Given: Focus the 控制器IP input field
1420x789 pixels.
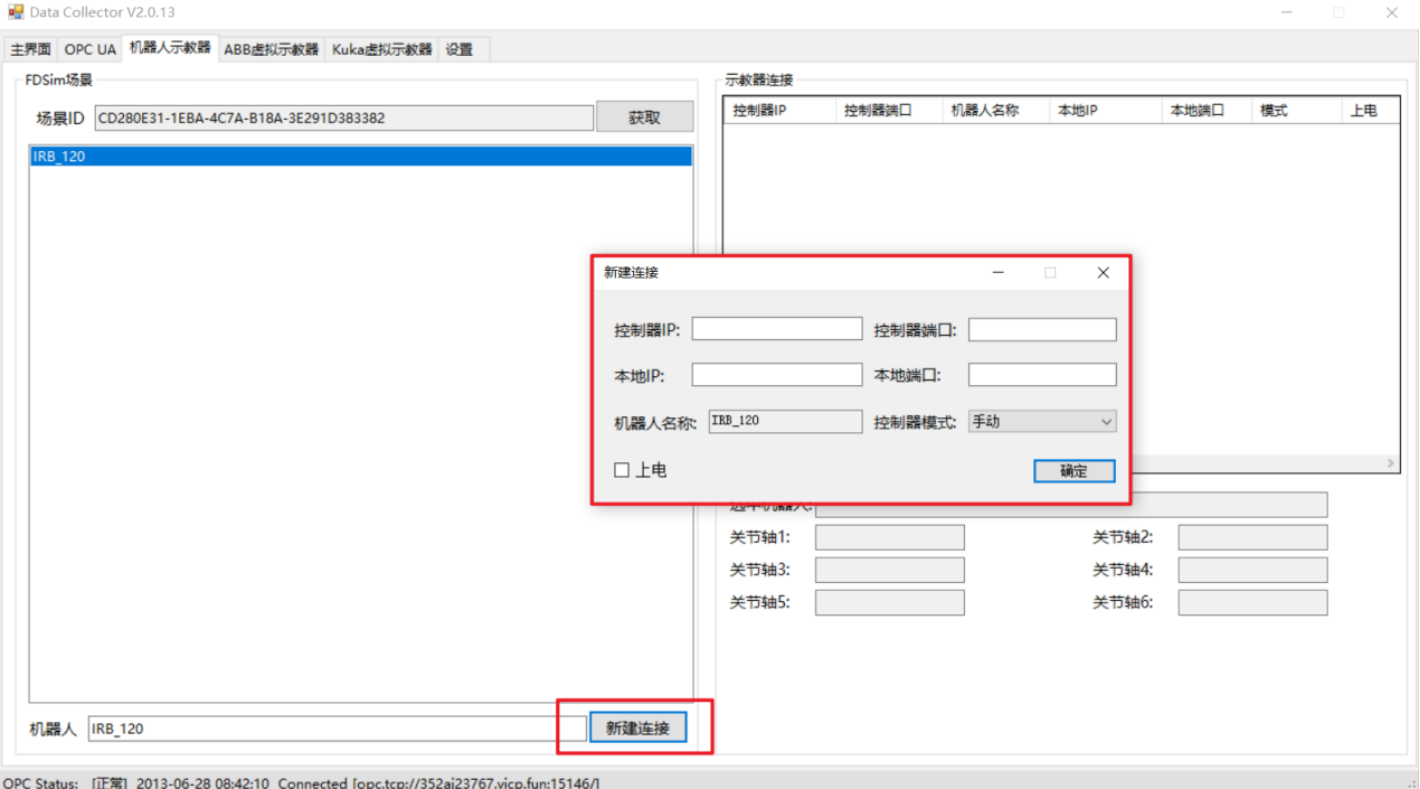Looking at the screenshot, I should [776, 329].
